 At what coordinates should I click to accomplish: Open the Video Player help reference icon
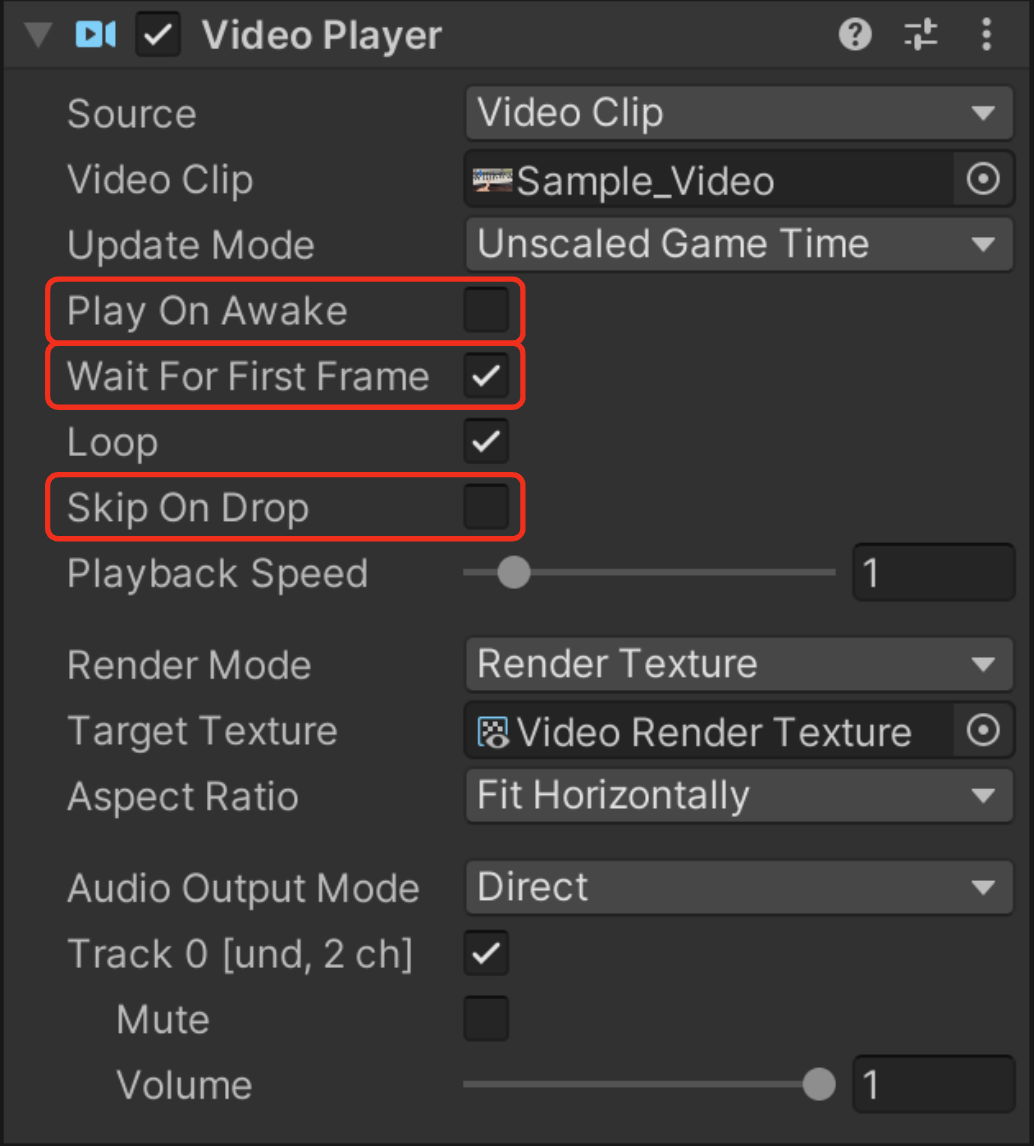coord(855,34)
